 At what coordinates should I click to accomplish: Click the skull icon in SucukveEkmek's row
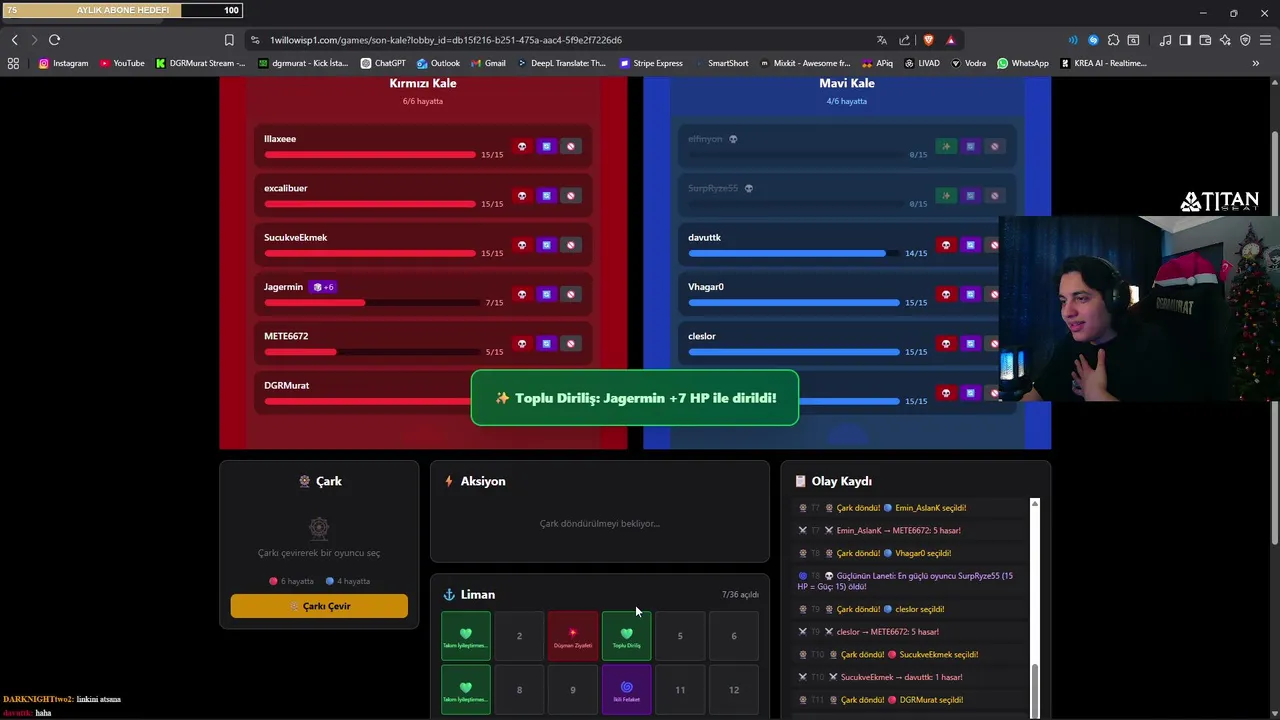(521, 245)
